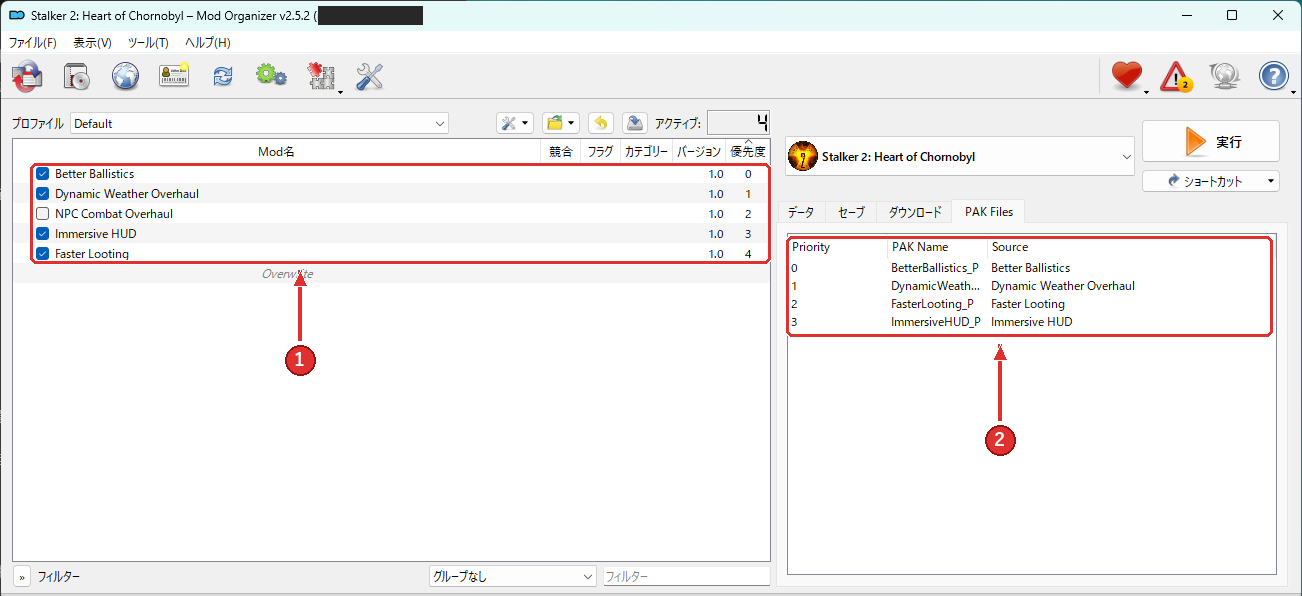
Task: Select the NPC Combat Overhaul mod name
Action: pos(114,214)
